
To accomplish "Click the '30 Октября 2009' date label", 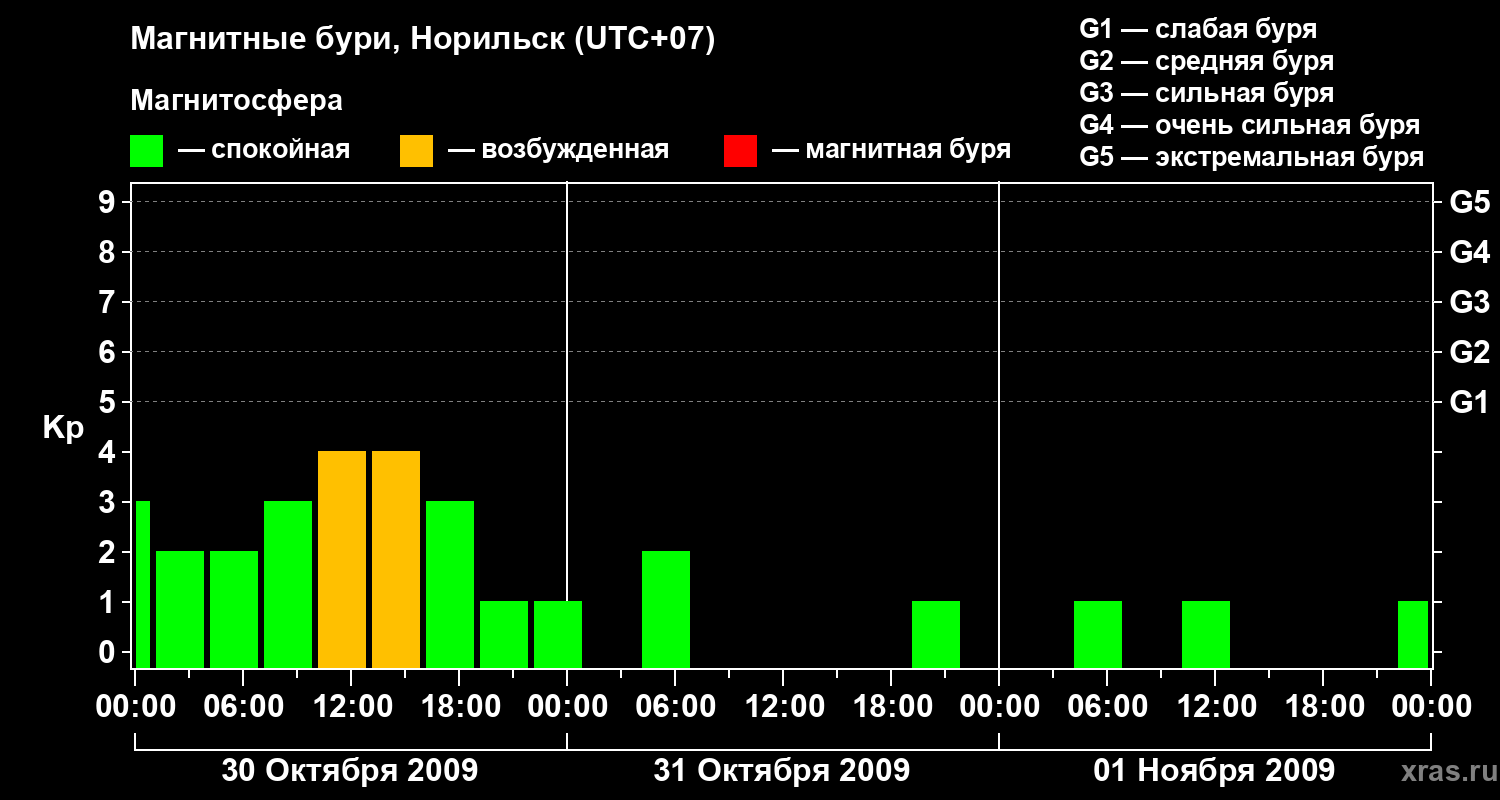I will click(x=350, y=770).
